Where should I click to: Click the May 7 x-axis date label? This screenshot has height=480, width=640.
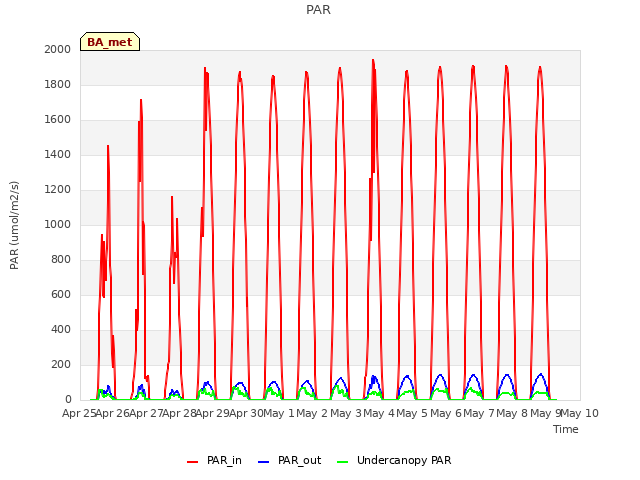click(479, 413)
